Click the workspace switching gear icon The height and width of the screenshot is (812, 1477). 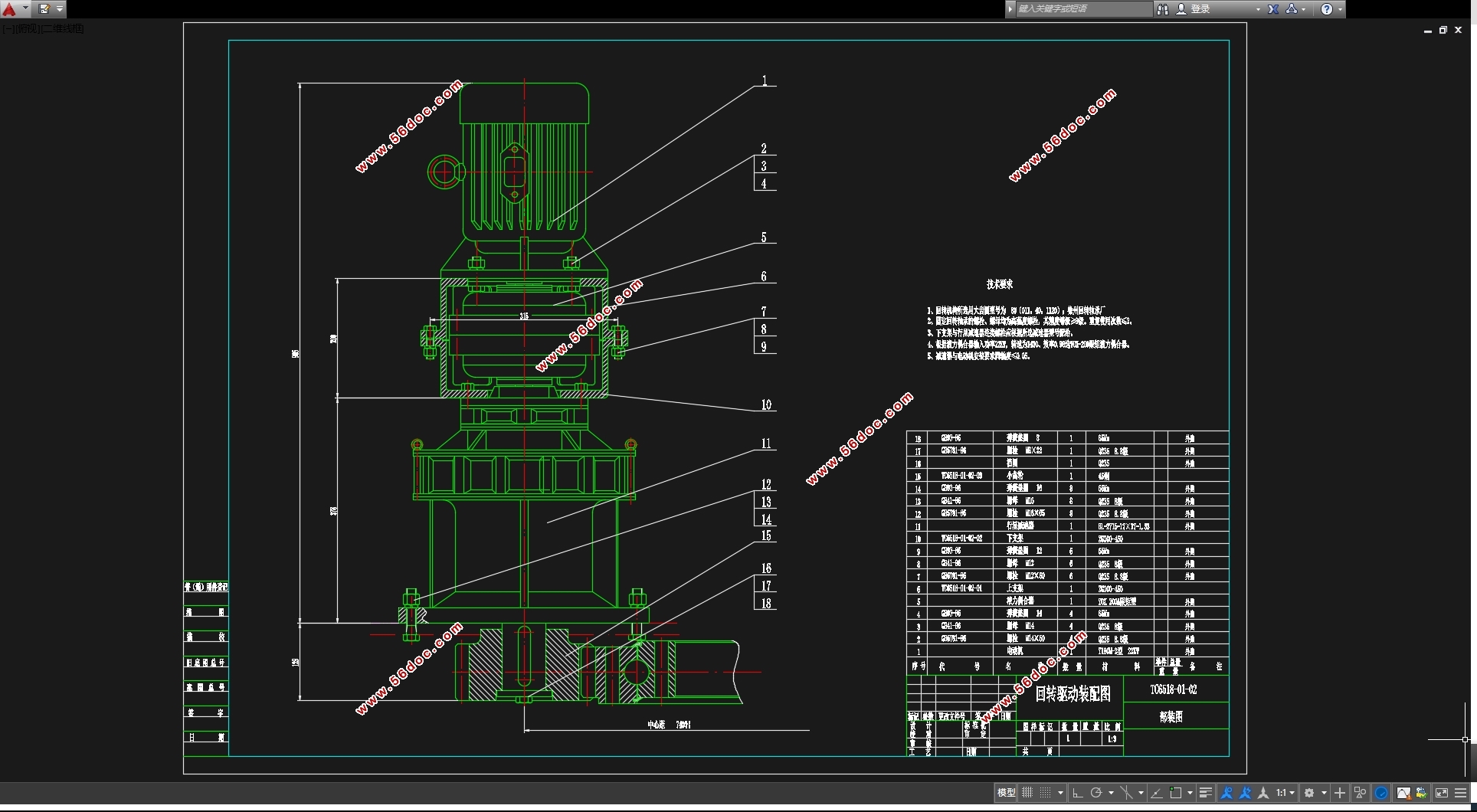coord(1309,793)
